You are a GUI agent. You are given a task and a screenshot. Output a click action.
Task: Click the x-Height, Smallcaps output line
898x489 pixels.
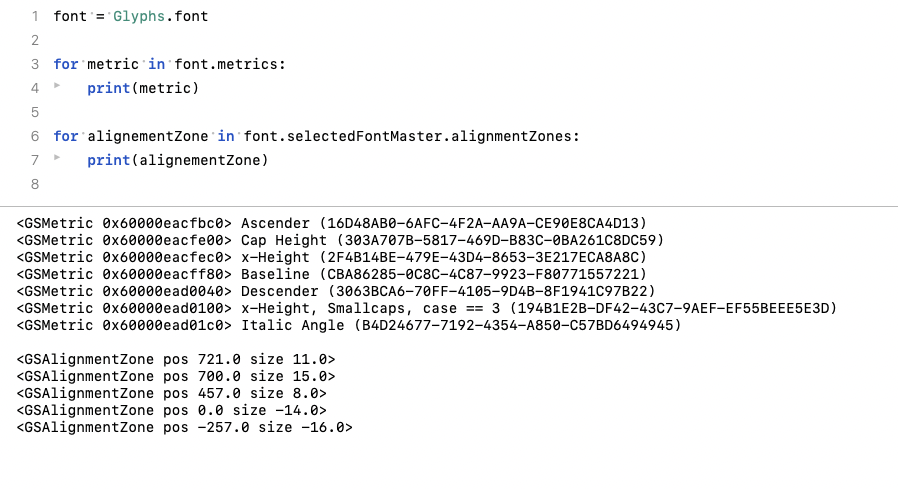pos(426,308)
